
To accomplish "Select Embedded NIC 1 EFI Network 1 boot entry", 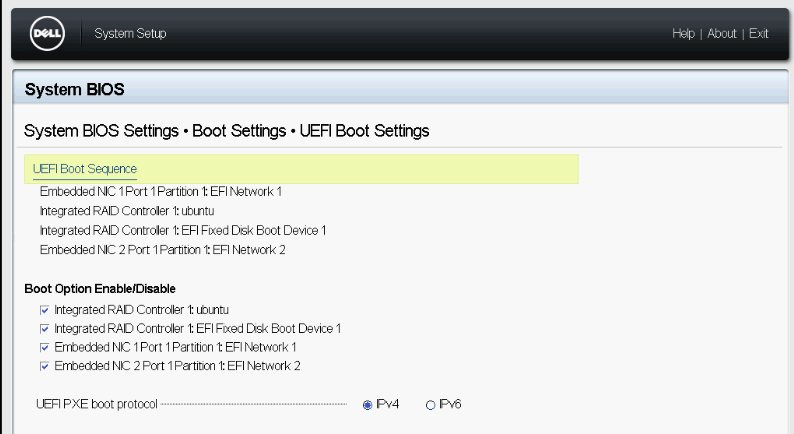I will tap(160, 191).
